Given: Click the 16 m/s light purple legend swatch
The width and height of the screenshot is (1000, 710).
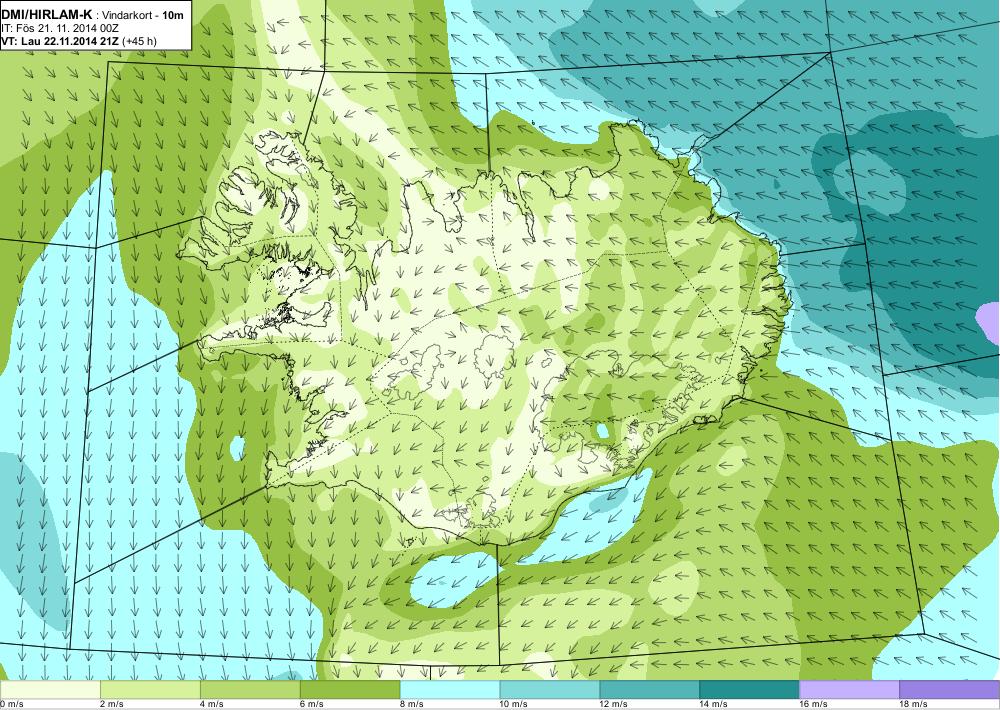Looking at the screenshot, I should pyautogui.click(x=849, y=690).
